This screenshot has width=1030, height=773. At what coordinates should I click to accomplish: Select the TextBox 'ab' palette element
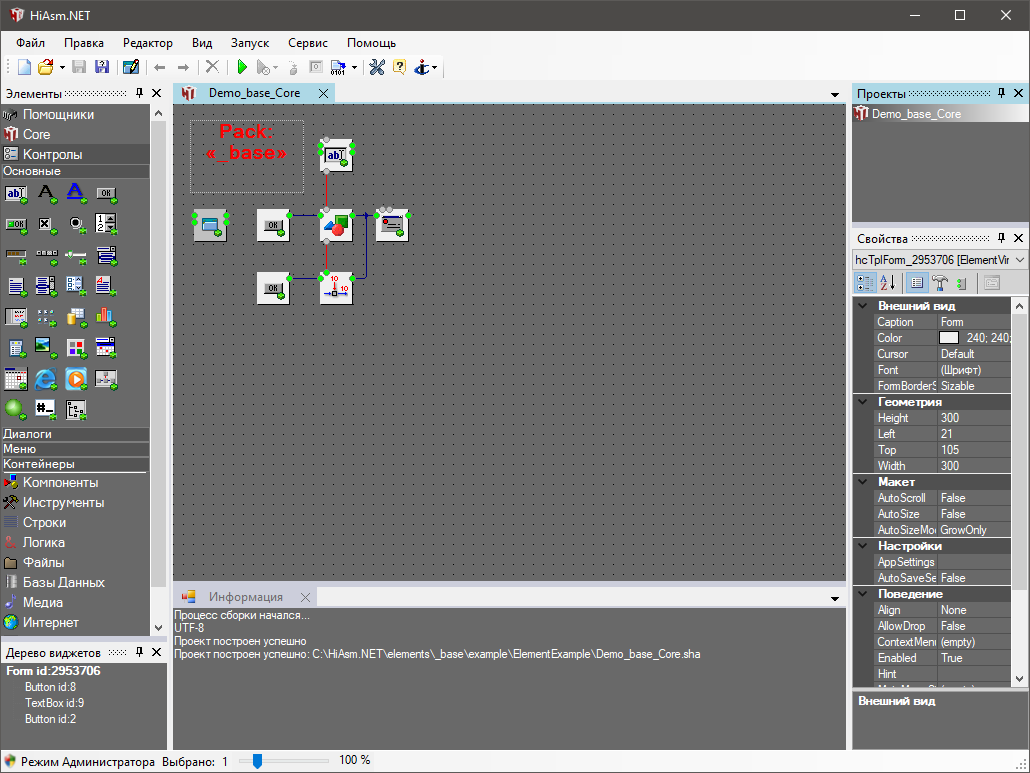coord(16,193)
